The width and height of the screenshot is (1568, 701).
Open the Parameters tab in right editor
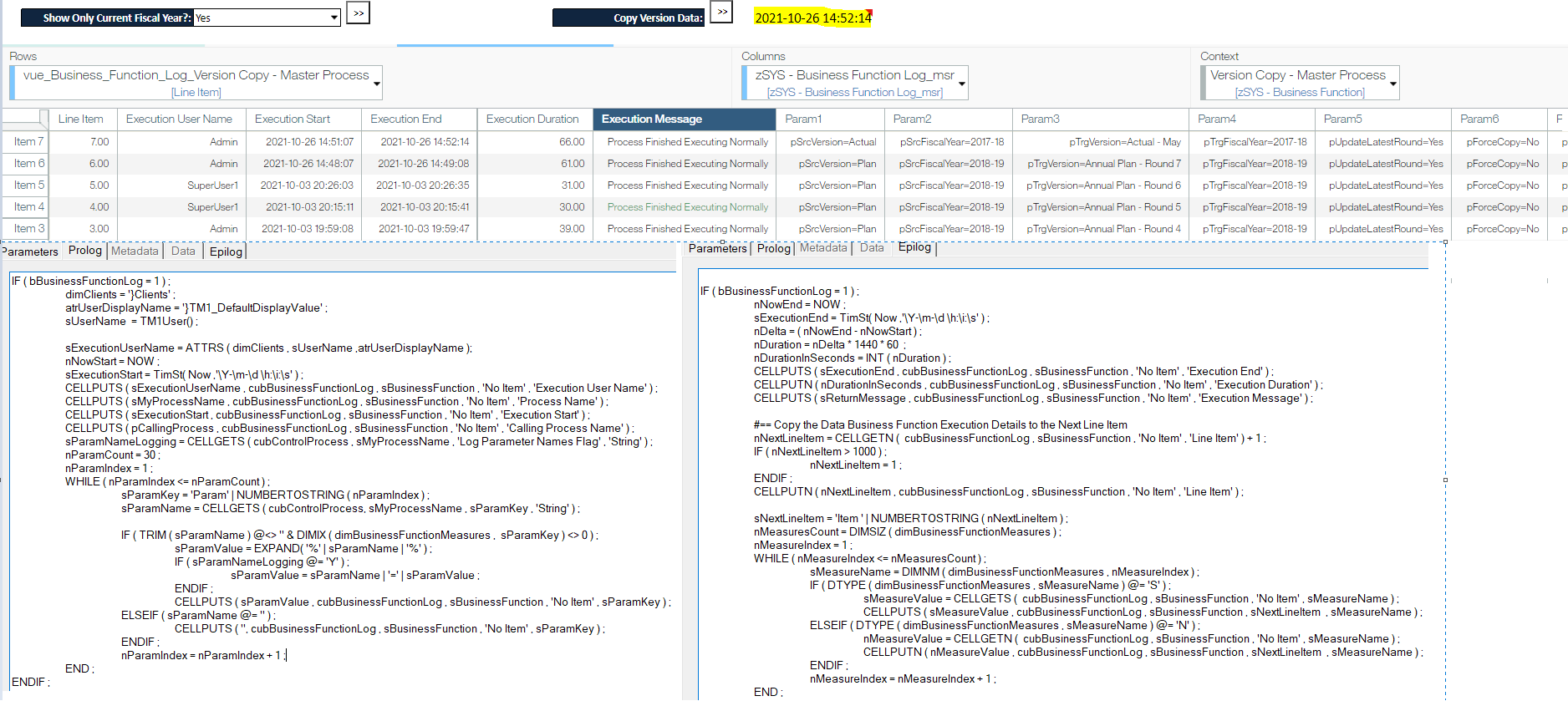[717, 248]
